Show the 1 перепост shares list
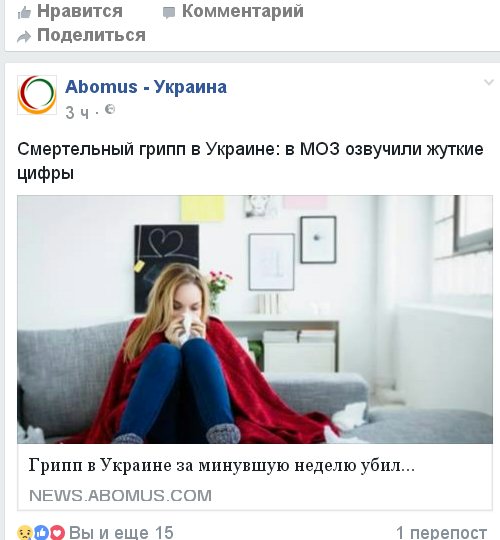The image size is (500, 540). click(441, 532)
